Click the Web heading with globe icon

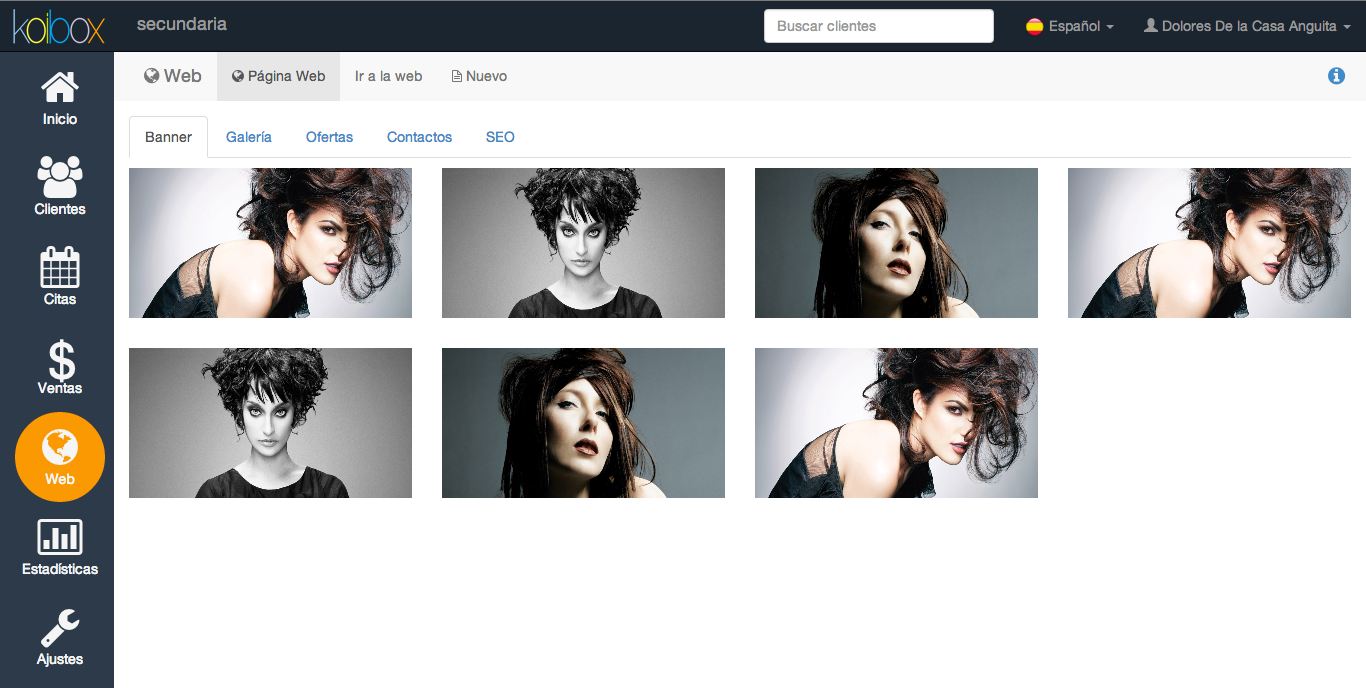pyautogui.click(x=173, y=76)
